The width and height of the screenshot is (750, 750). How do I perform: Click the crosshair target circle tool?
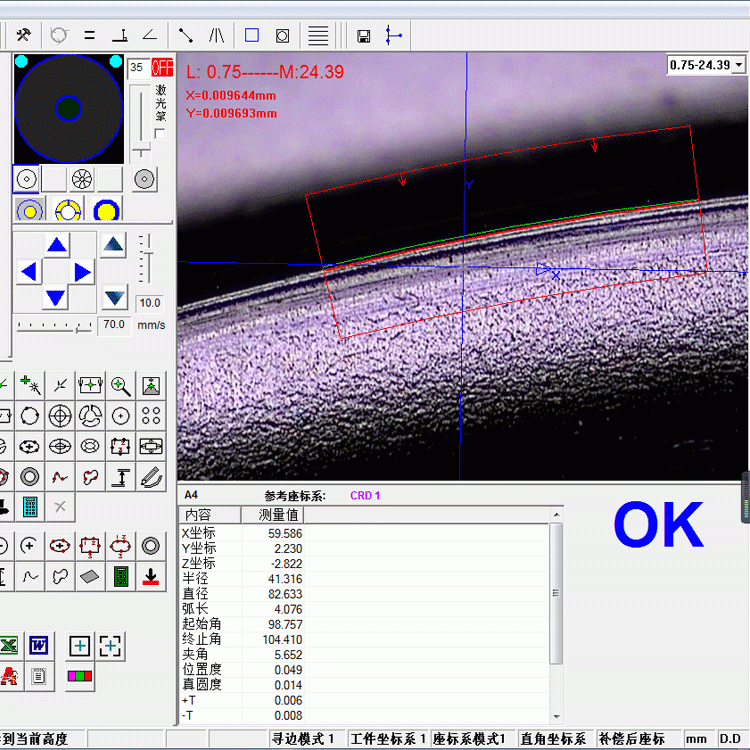point(60,415)
